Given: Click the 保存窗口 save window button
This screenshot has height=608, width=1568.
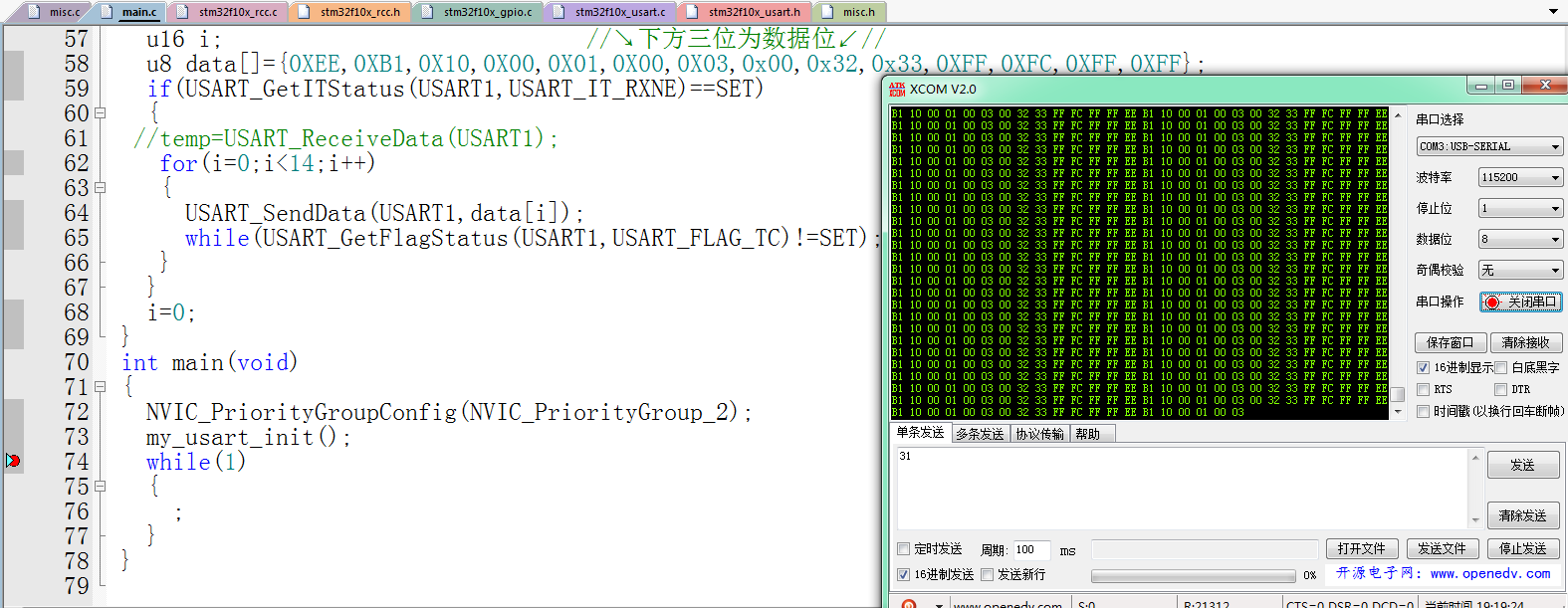Looking at the screenshot, I should click(x=1451, y=342).
